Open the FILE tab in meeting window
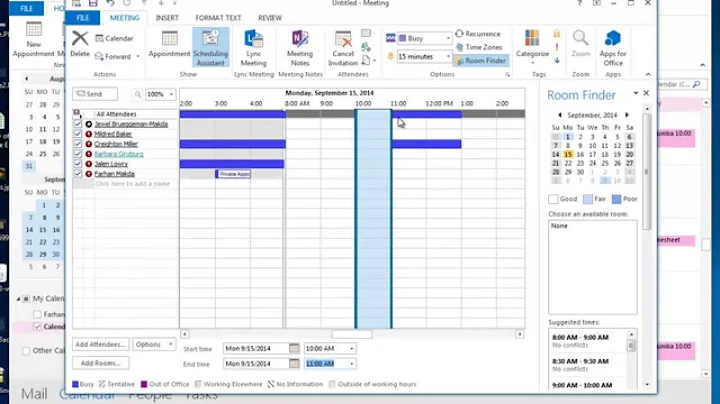Viewport: 720px width, 404px height. 83,18
